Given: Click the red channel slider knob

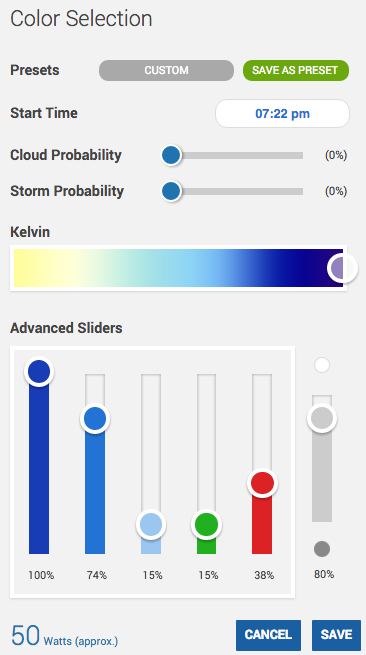Looking at the screenshot, I should pyautogui.click(x=262, y=483).
